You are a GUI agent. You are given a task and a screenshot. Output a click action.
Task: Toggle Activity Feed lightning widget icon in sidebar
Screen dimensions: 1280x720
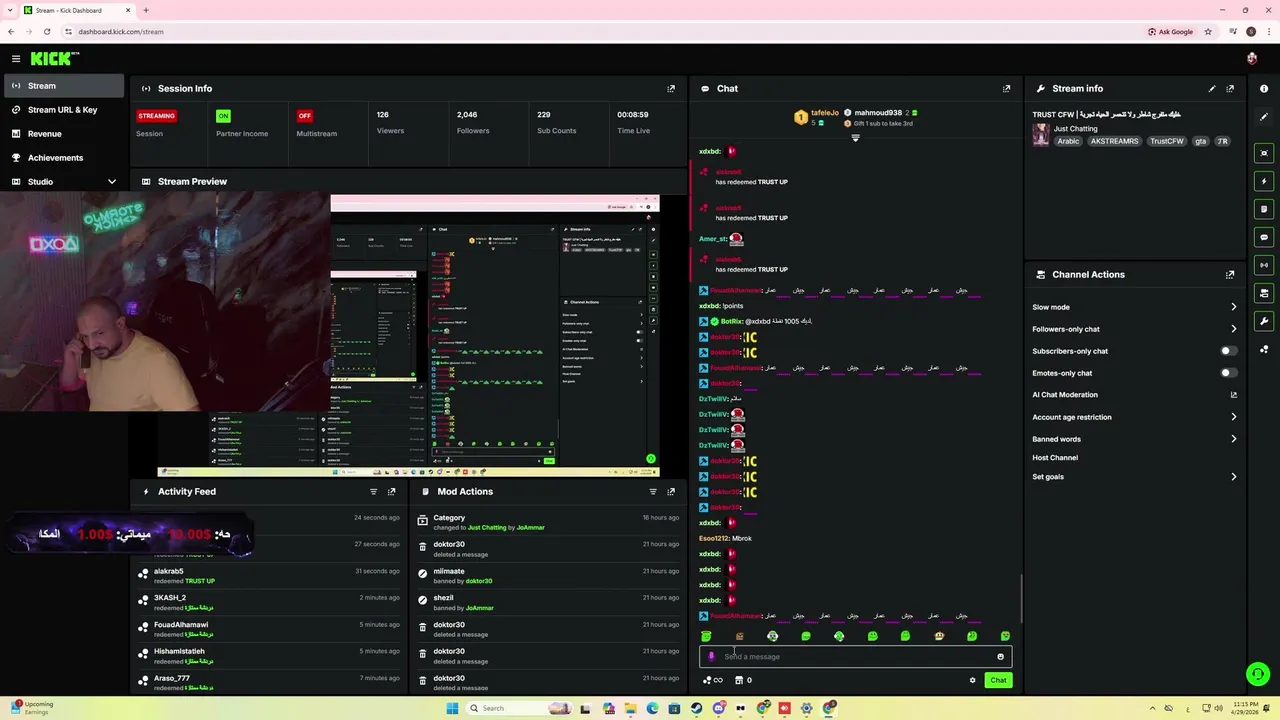(1264, 181)
